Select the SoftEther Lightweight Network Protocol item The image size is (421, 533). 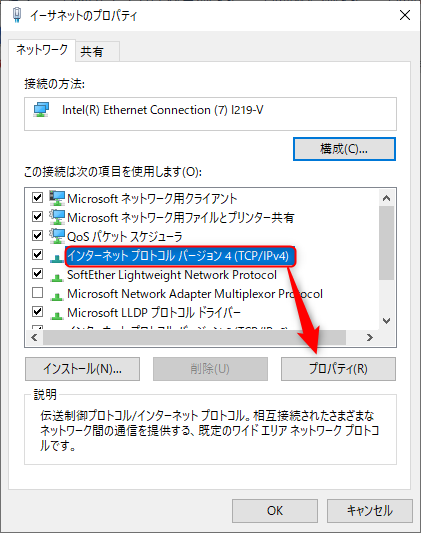(172, 275)
